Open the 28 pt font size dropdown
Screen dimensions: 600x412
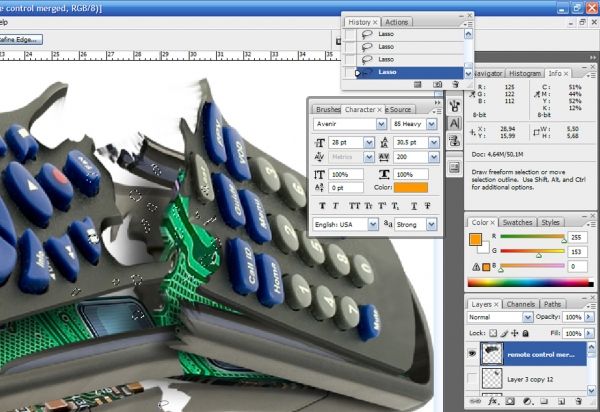click(x=369, y=142)
